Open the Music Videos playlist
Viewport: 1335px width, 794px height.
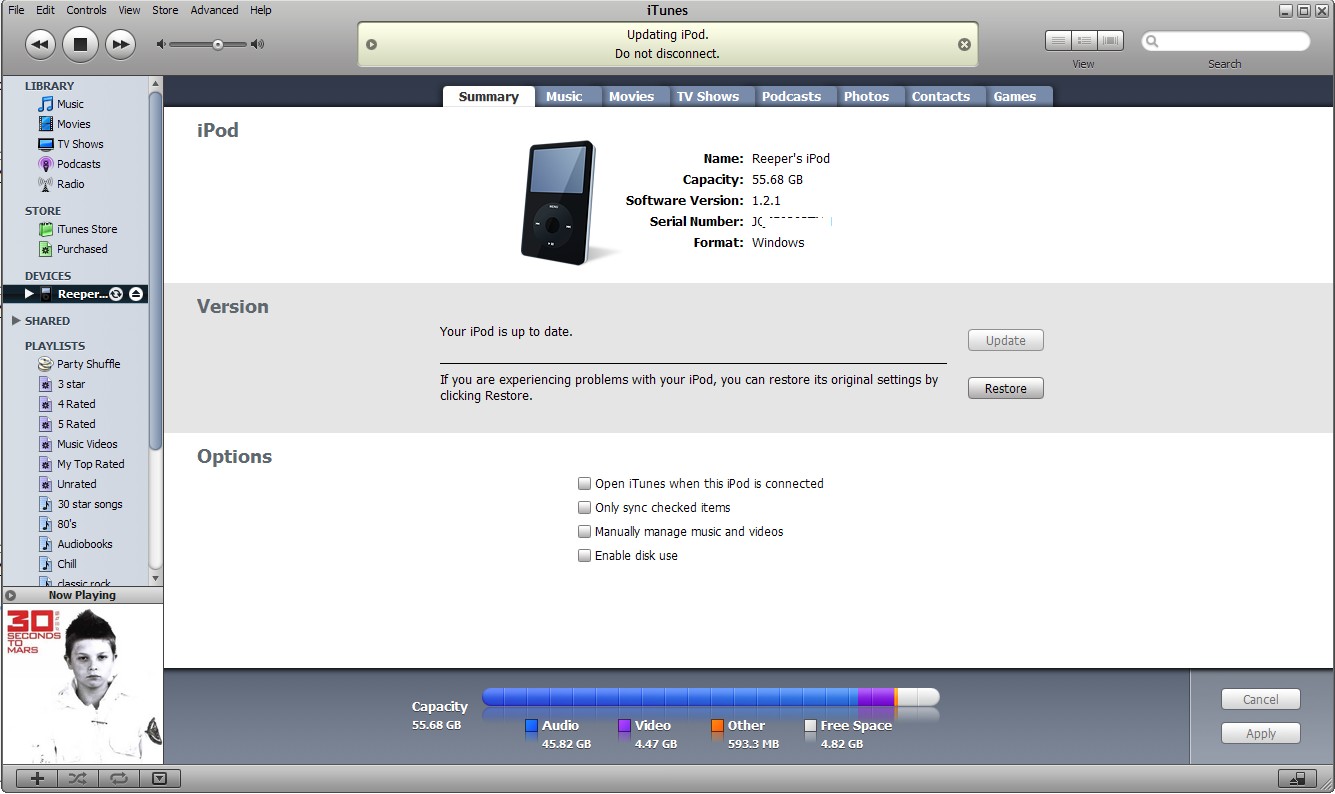(87, 444)
